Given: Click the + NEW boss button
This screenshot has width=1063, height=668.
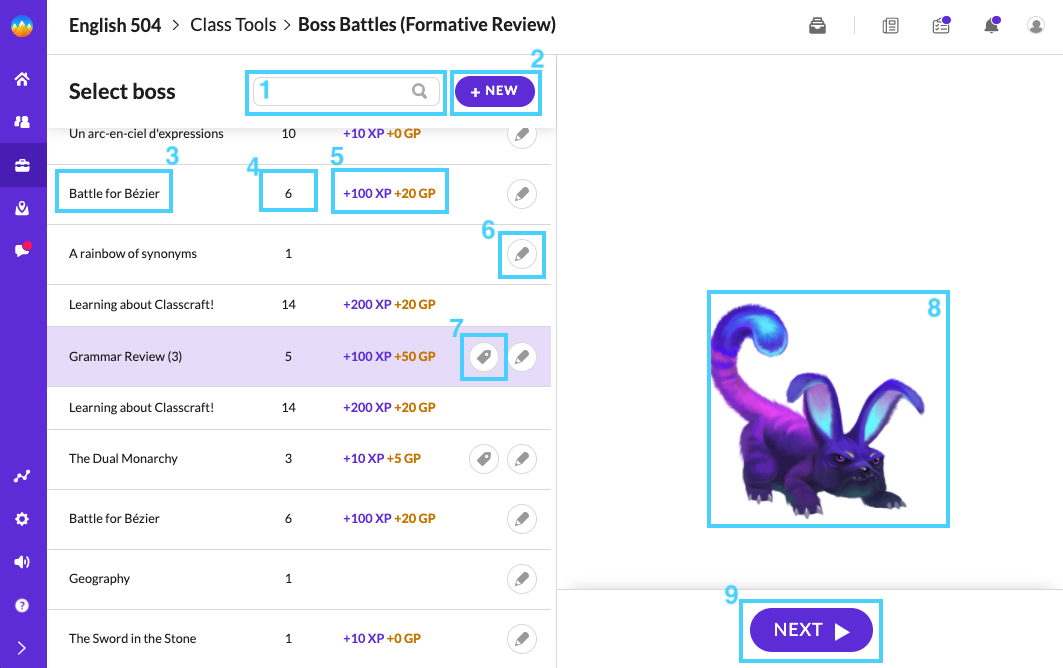Looking at the screenshot, I should [495, 92].
